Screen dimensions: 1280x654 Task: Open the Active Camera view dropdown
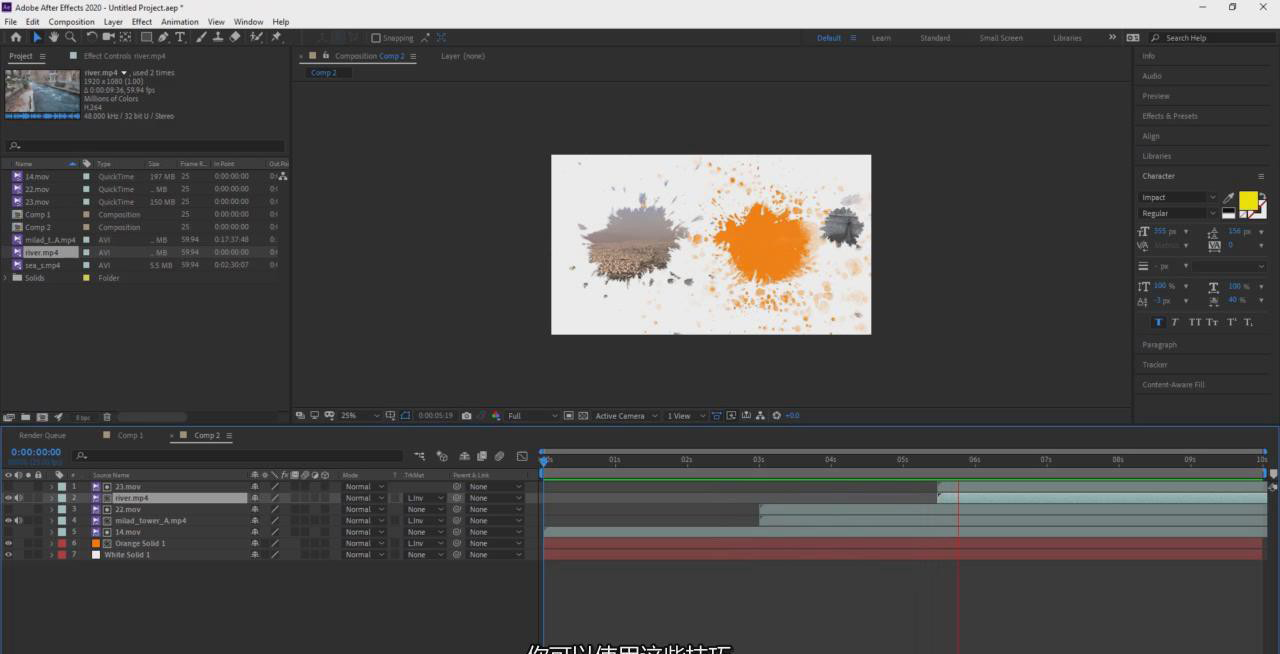627,416
